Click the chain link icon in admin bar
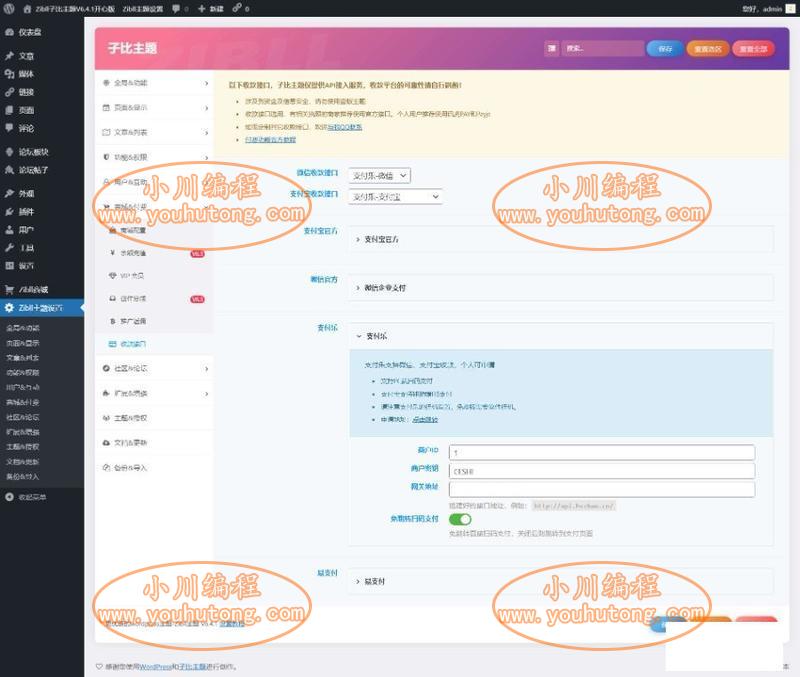Viewport: 800px width, 677px height. pyautogui.click(x=237, y=9)
